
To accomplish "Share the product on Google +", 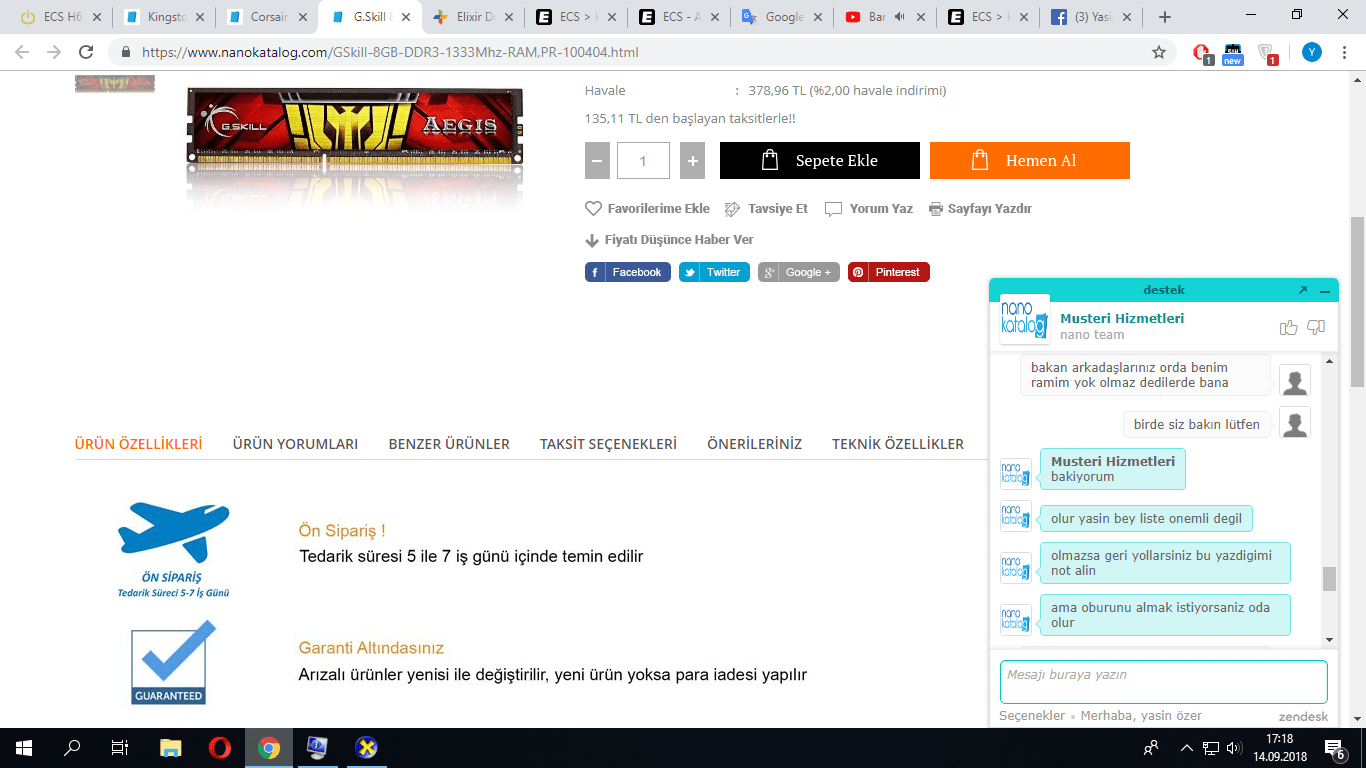I will [x=799, y=272].
